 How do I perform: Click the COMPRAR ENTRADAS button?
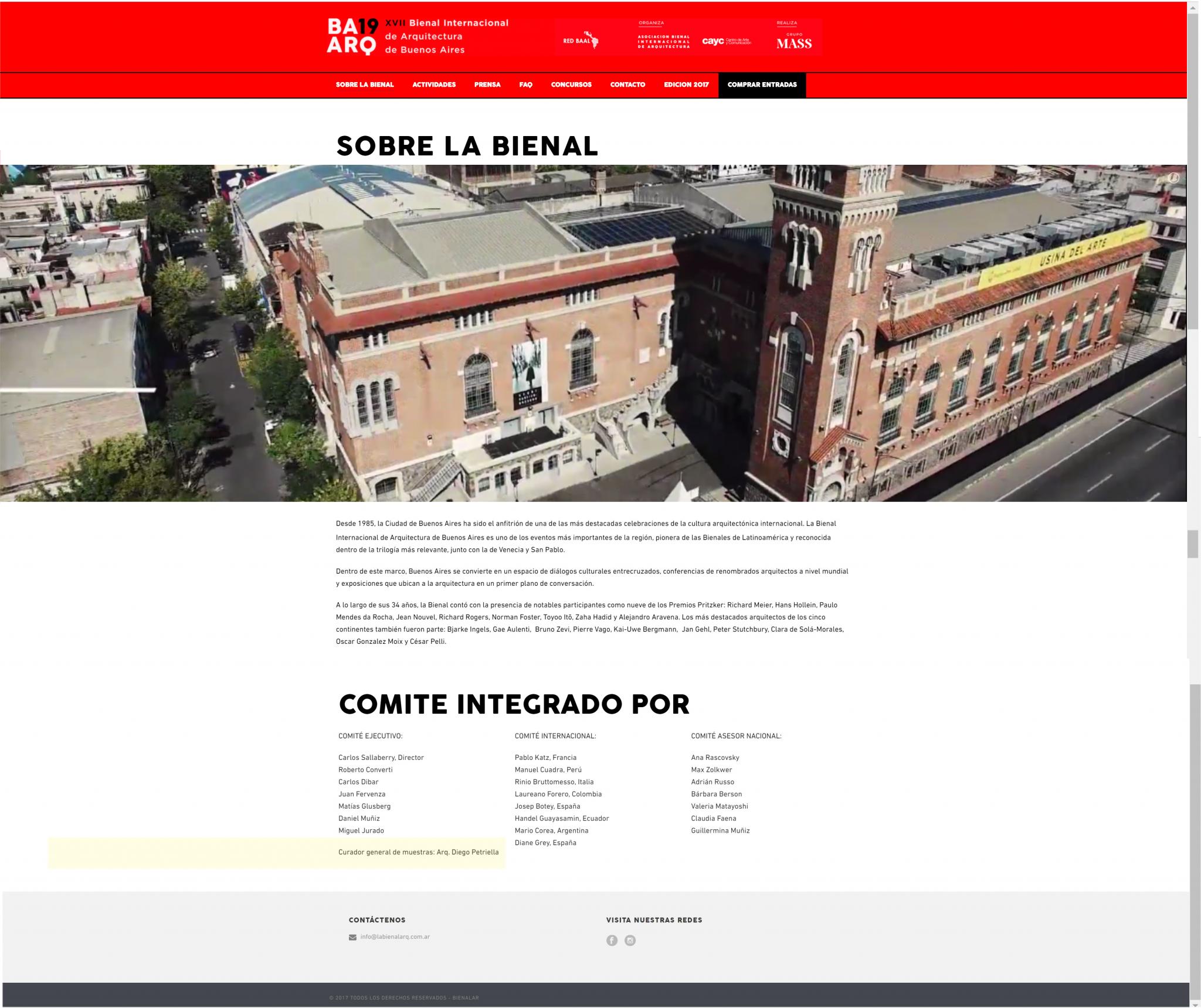[x=762, y=85]
